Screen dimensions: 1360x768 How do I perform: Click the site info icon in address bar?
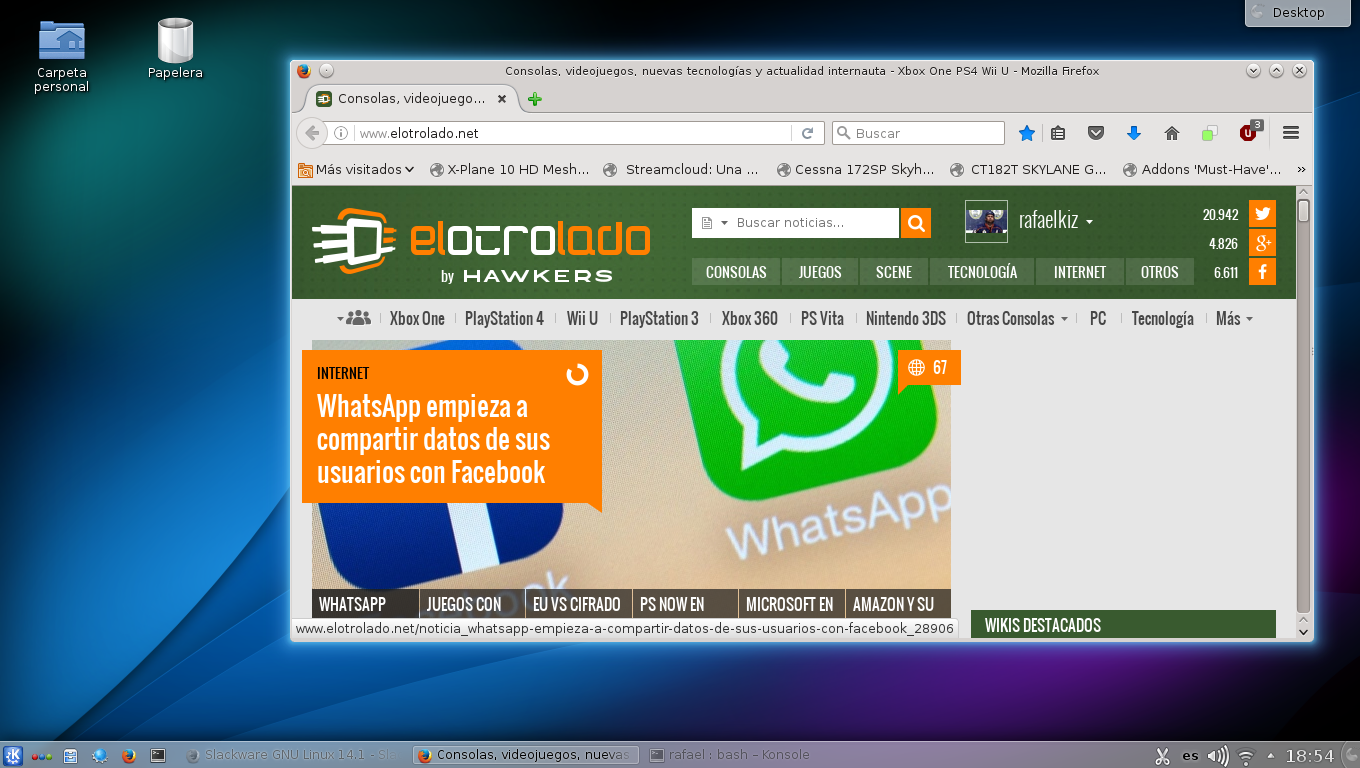click(341, 133)
